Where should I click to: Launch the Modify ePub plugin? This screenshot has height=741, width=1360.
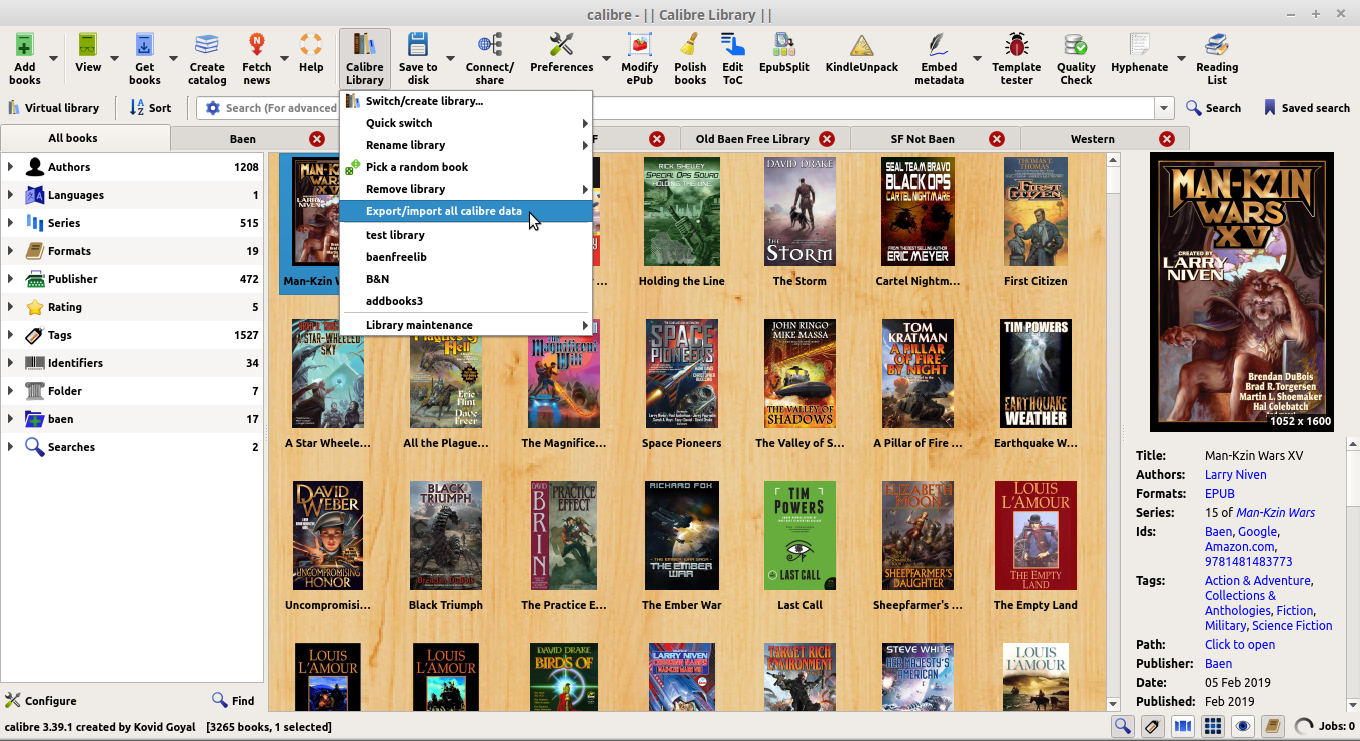point(640,59)
